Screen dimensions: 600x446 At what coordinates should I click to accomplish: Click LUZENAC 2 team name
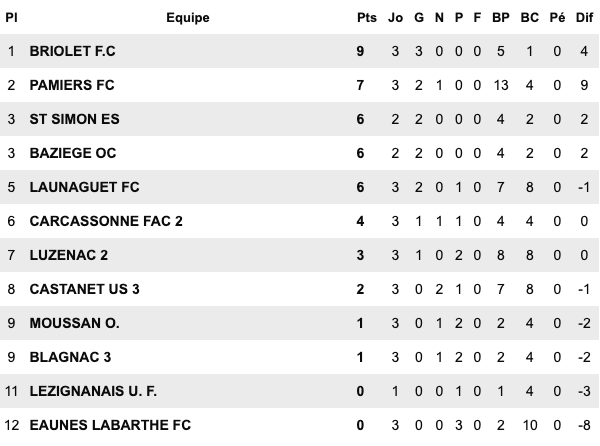pos(67,255)
